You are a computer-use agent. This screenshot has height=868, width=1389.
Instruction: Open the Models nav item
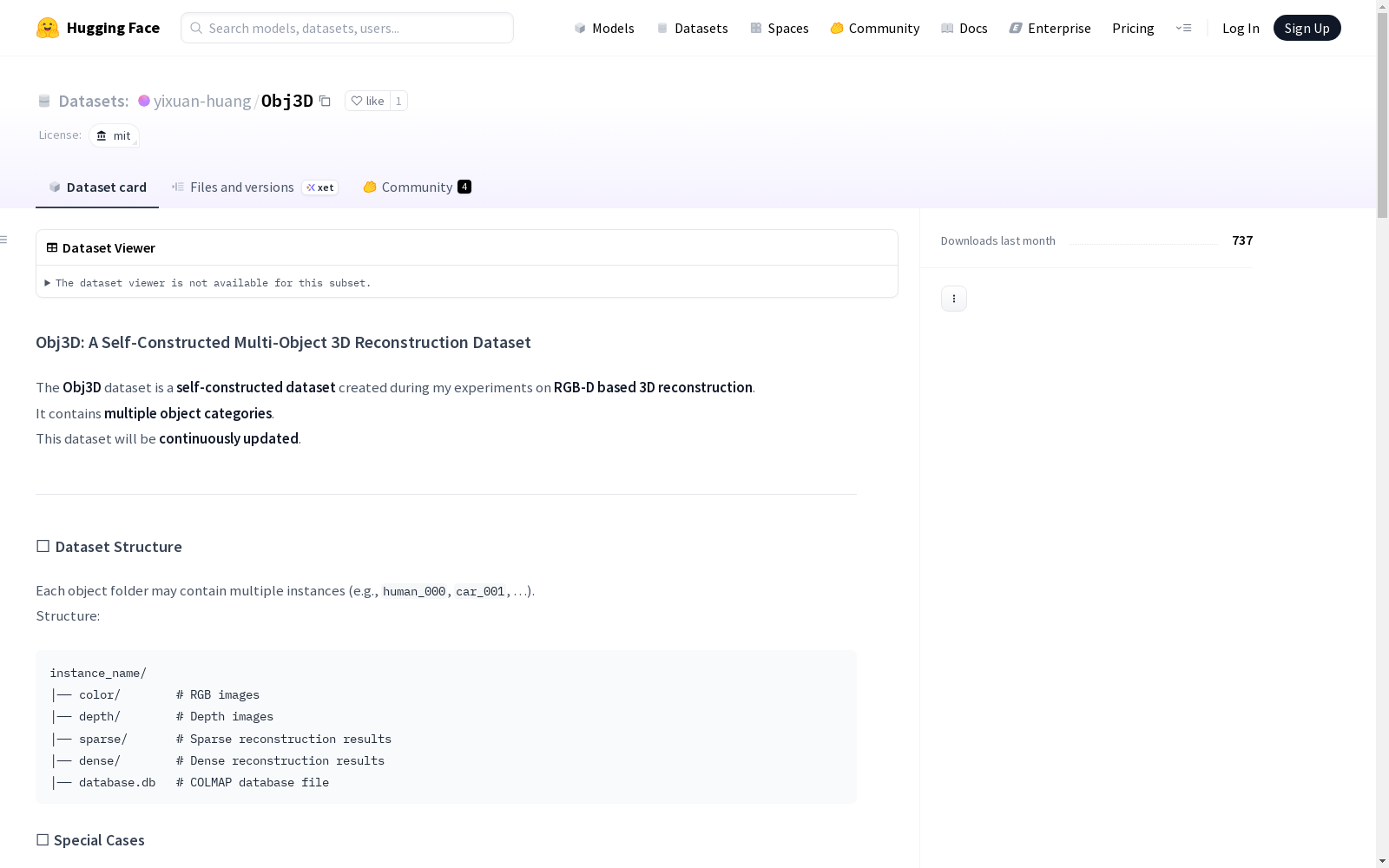tap(604, 28)
